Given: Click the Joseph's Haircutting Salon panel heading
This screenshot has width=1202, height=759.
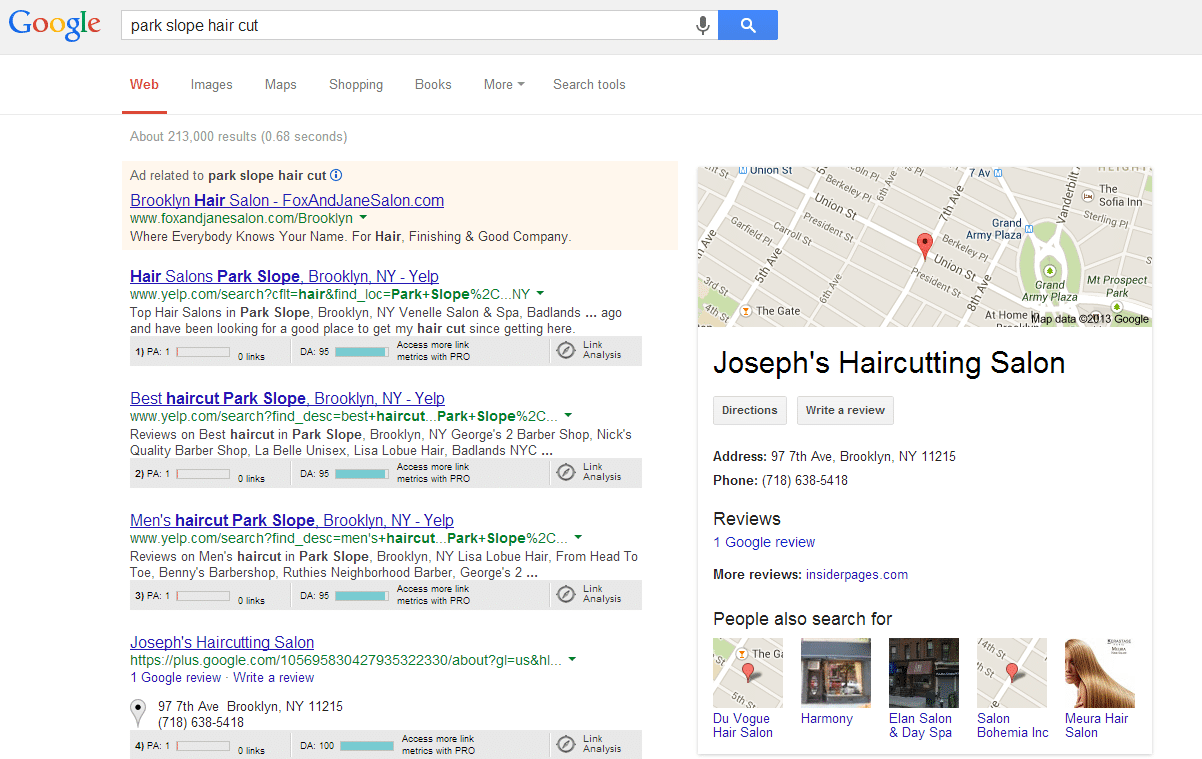Looking at the screenshot, I should click(889, 363).
